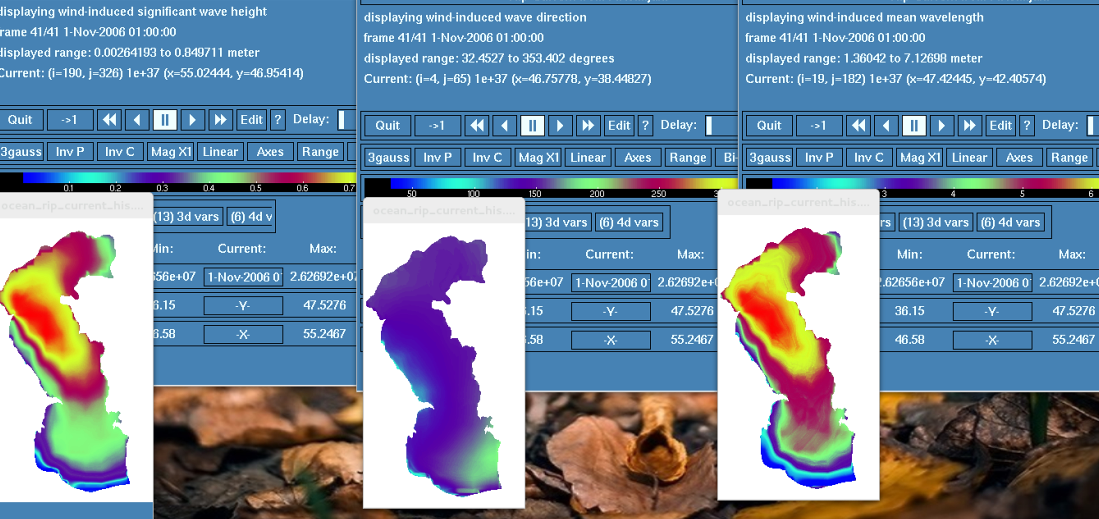Pause playback in the wave direction window
This screenshot has height=519, width=1099.
coord(533,125)
